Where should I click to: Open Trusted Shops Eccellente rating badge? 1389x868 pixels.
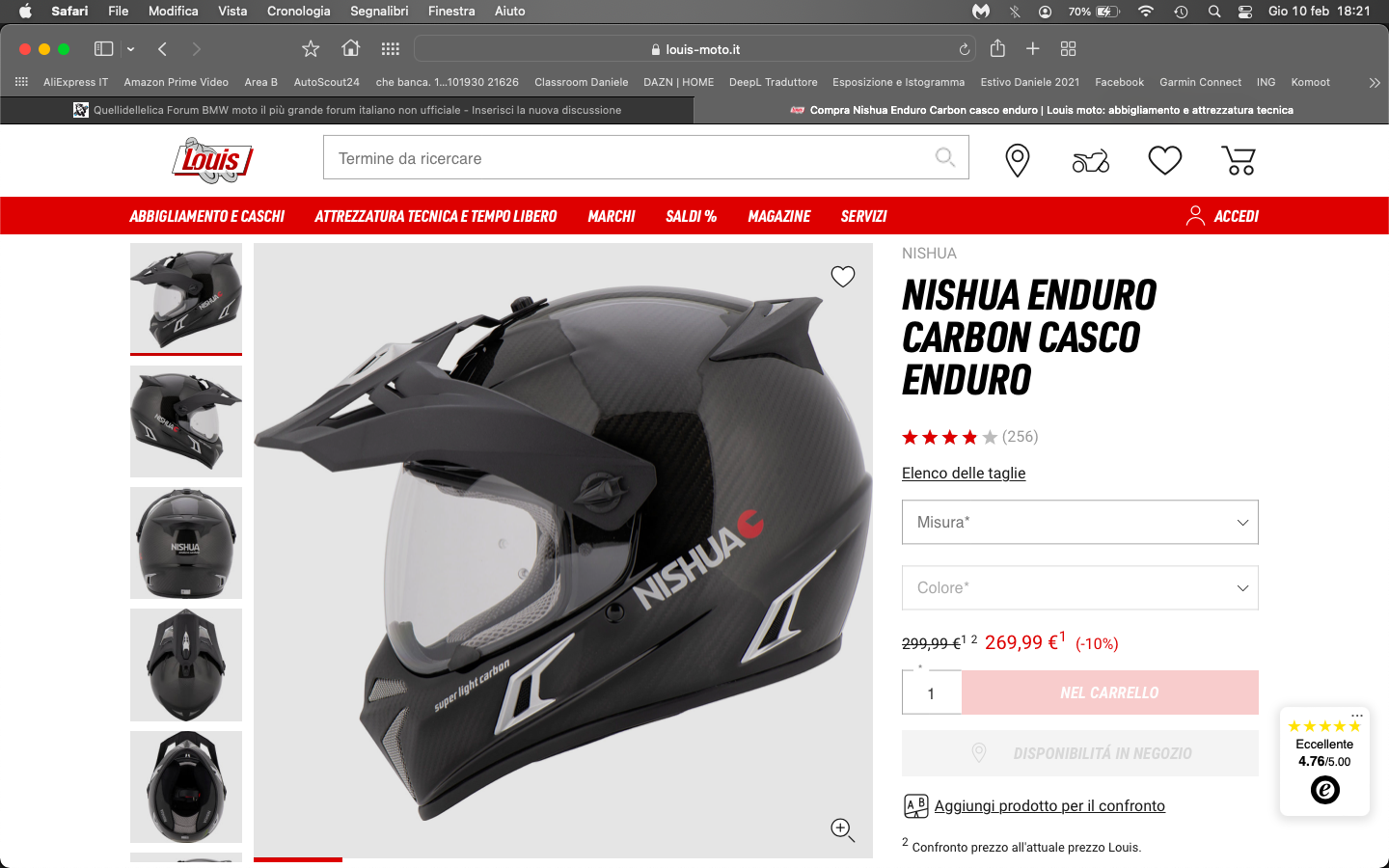[x=1324, y=762]
